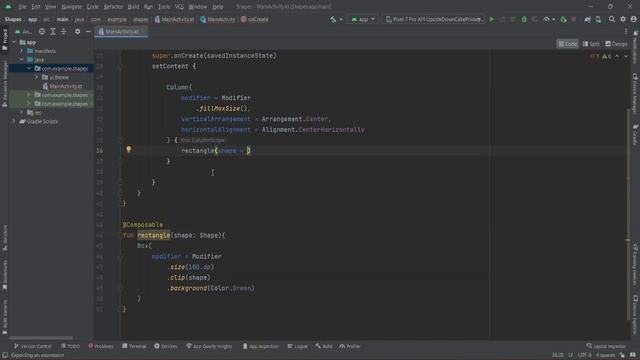Open Notifications side tab on right edge
This screenshot has height=360, width=640.
click(635, 46)
